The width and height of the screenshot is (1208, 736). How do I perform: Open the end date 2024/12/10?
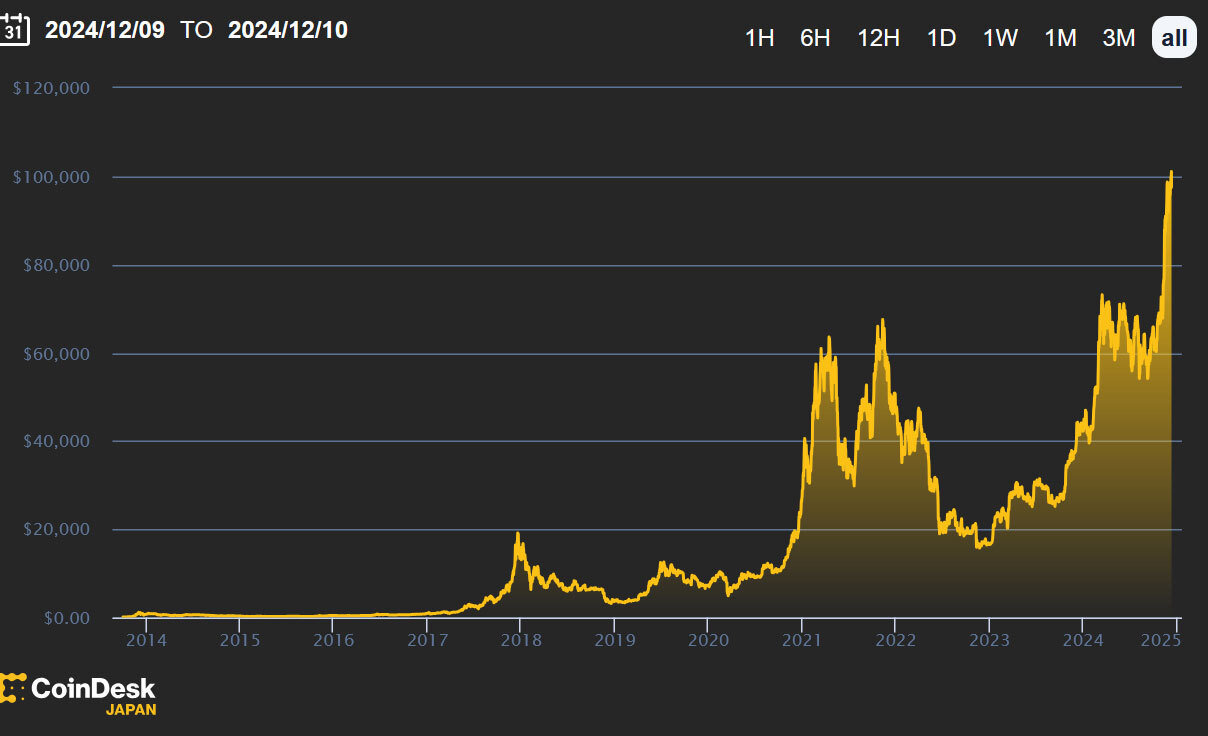(x=288, y=30)
